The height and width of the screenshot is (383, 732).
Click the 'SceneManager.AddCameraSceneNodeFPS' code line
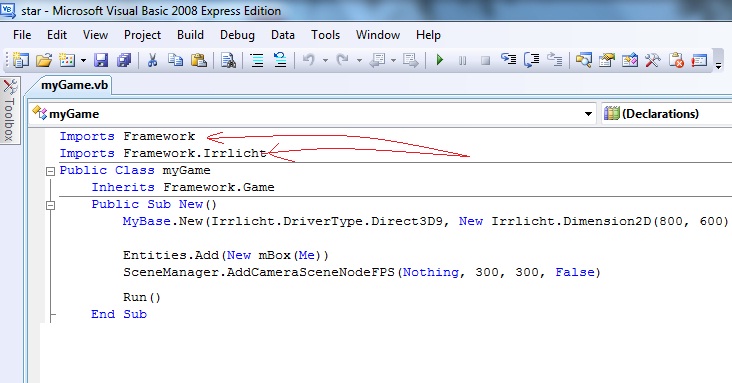362,272
